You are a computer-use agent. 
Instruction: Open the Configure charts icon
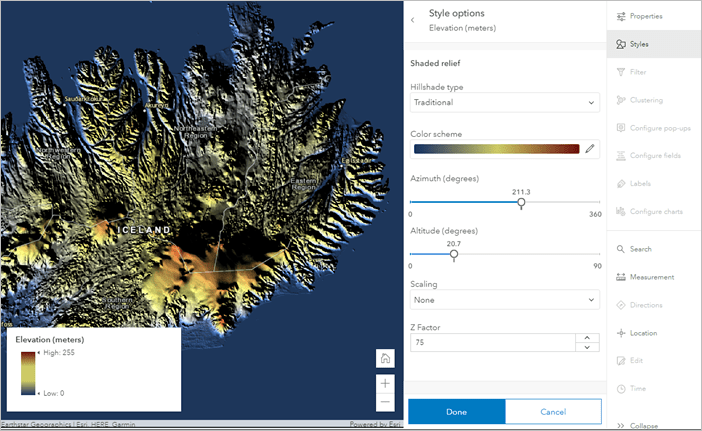click(621, 211)
